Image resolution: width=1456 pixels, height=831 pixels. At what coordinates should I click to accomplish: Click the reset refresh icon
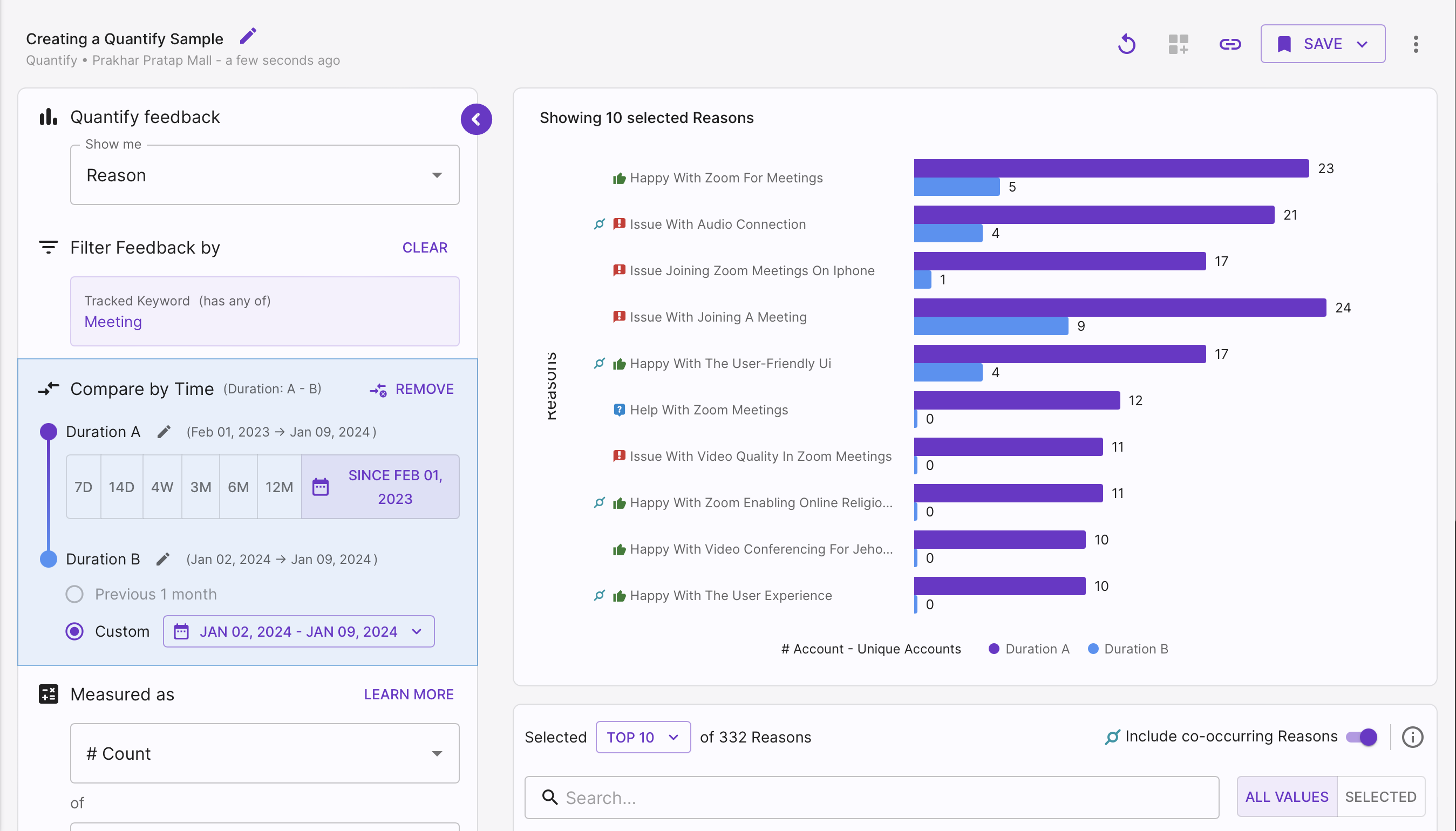point(1127,44)
